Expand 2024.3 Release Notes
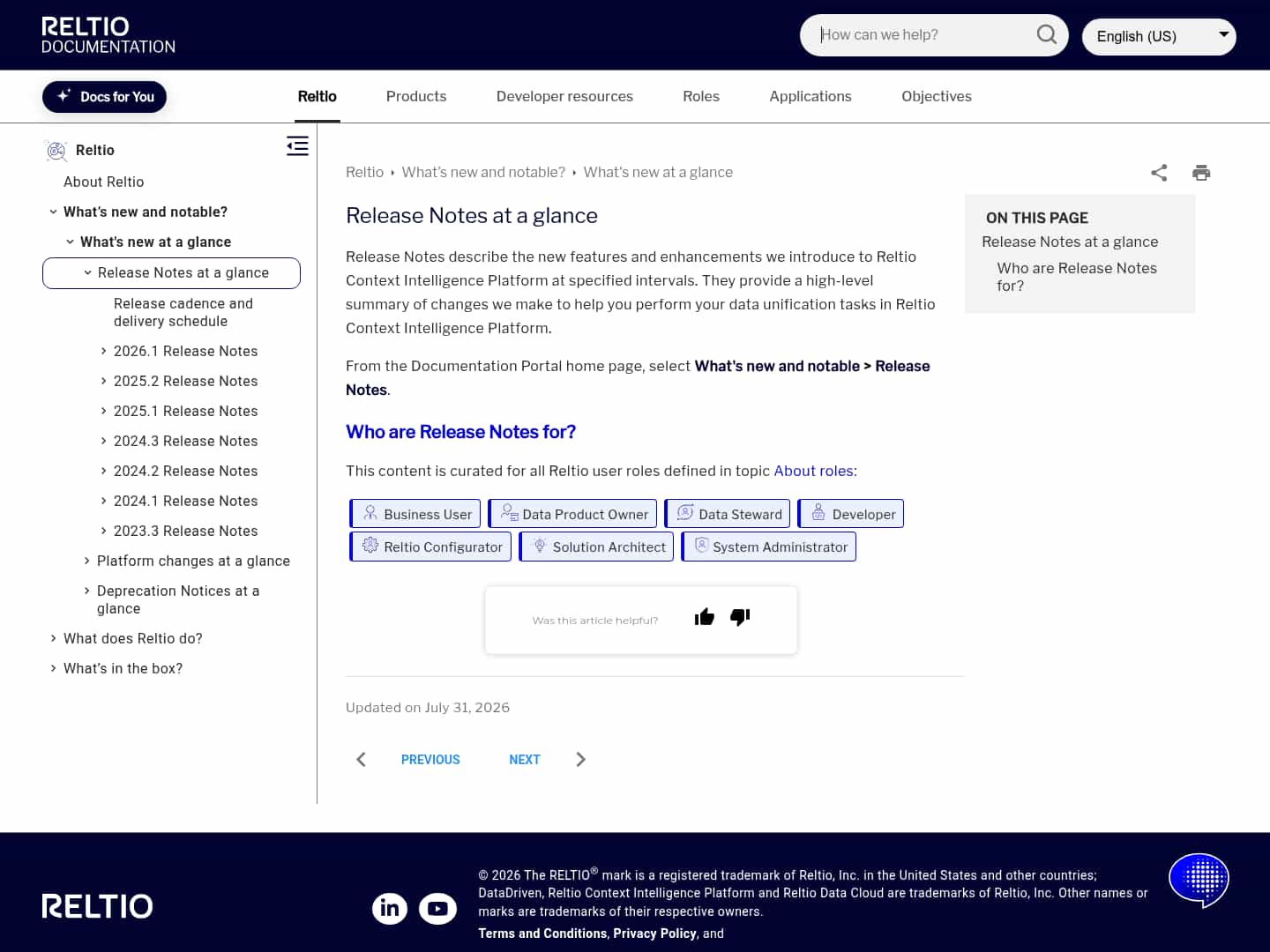Image resolution: width=1270 pixels, height=952 pixels. tap(104, 441)
